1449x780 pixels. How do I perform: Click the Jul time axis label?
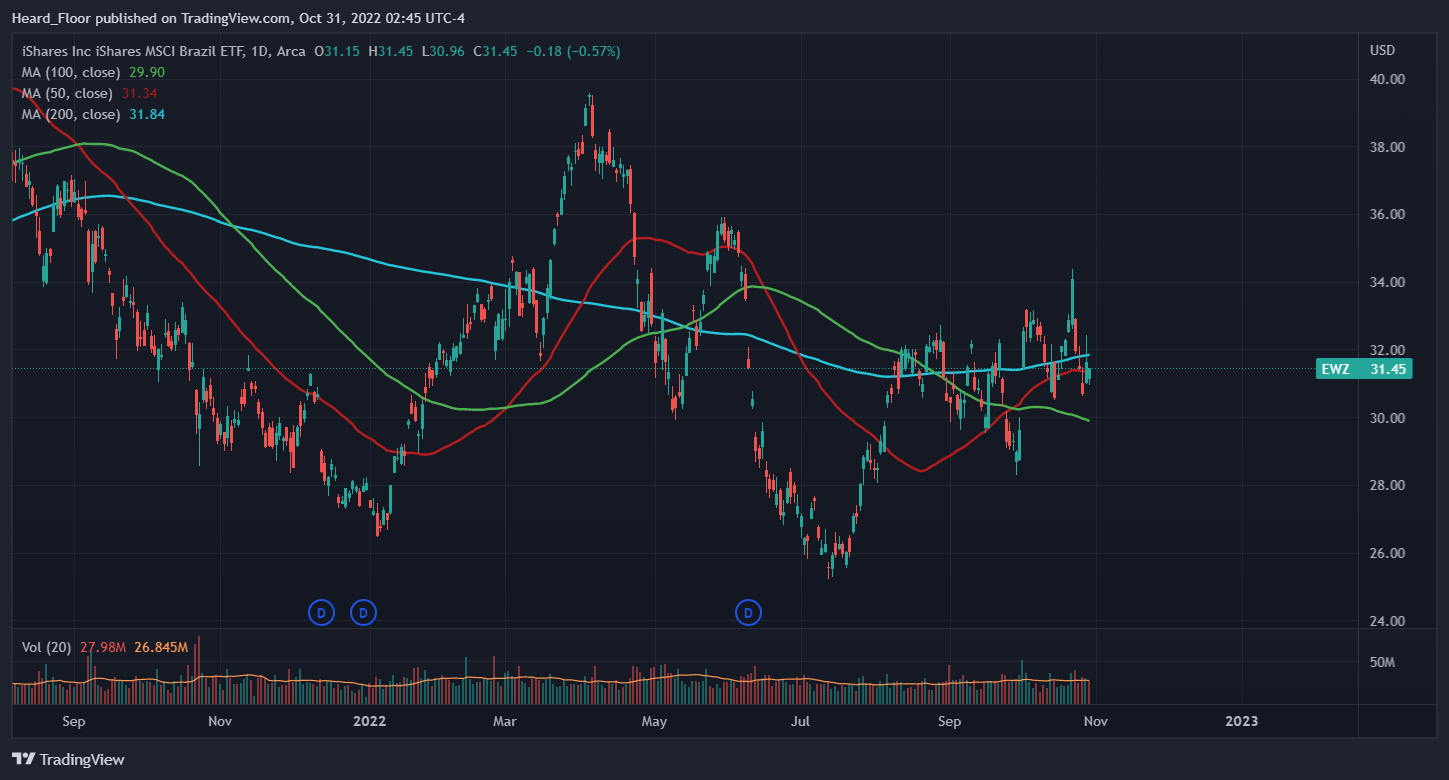pyautogui.click(x=800, y=720)
